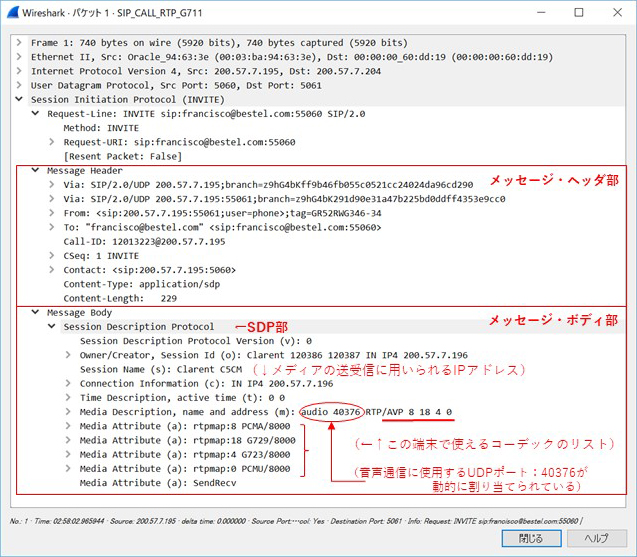Select the Content-Type: application/sdp line
This screenshot has width=637, height=557.
[x=142, y=284]
